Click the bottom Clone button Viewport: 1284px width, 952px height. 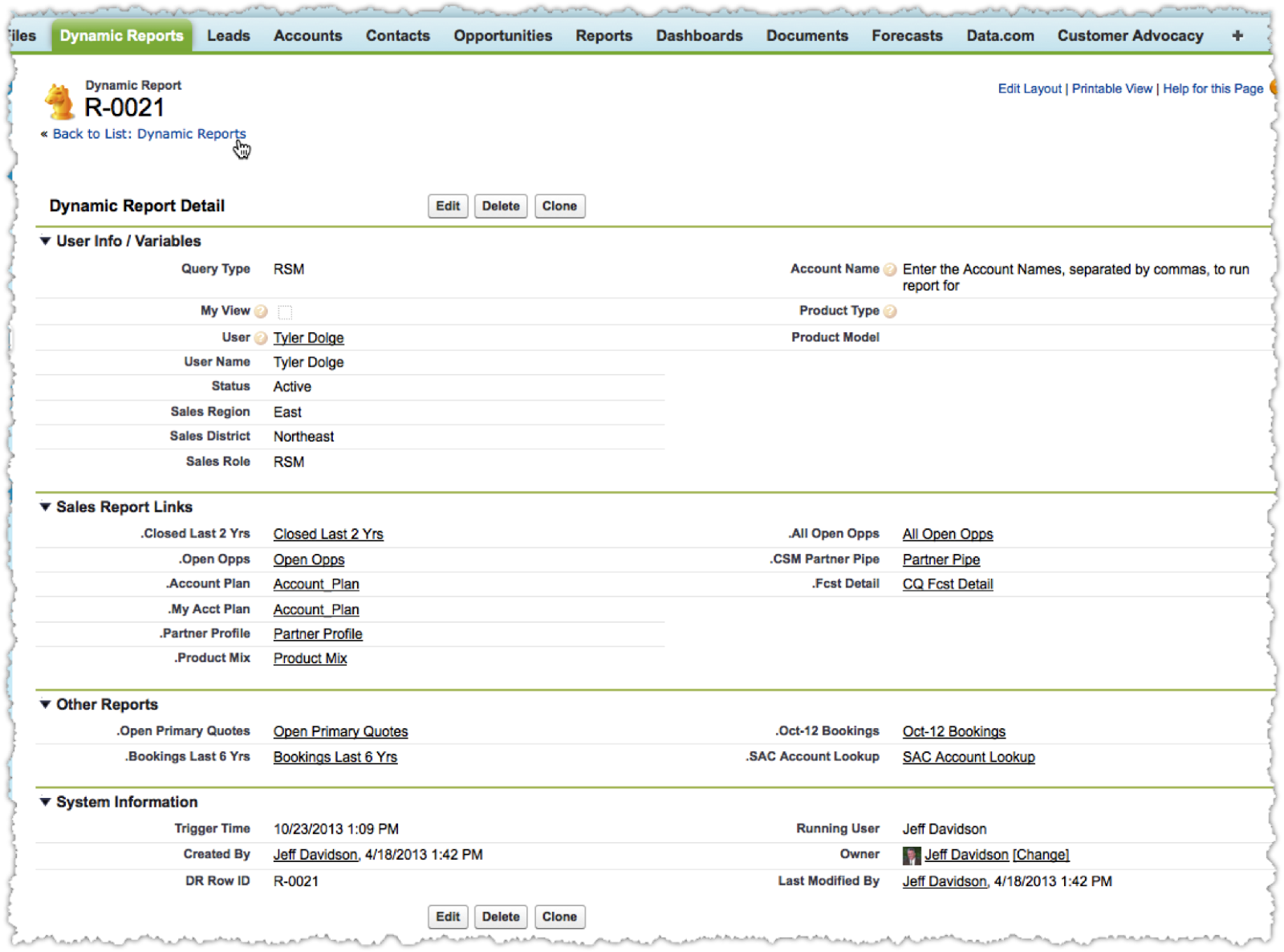click(x=559, y=917)
